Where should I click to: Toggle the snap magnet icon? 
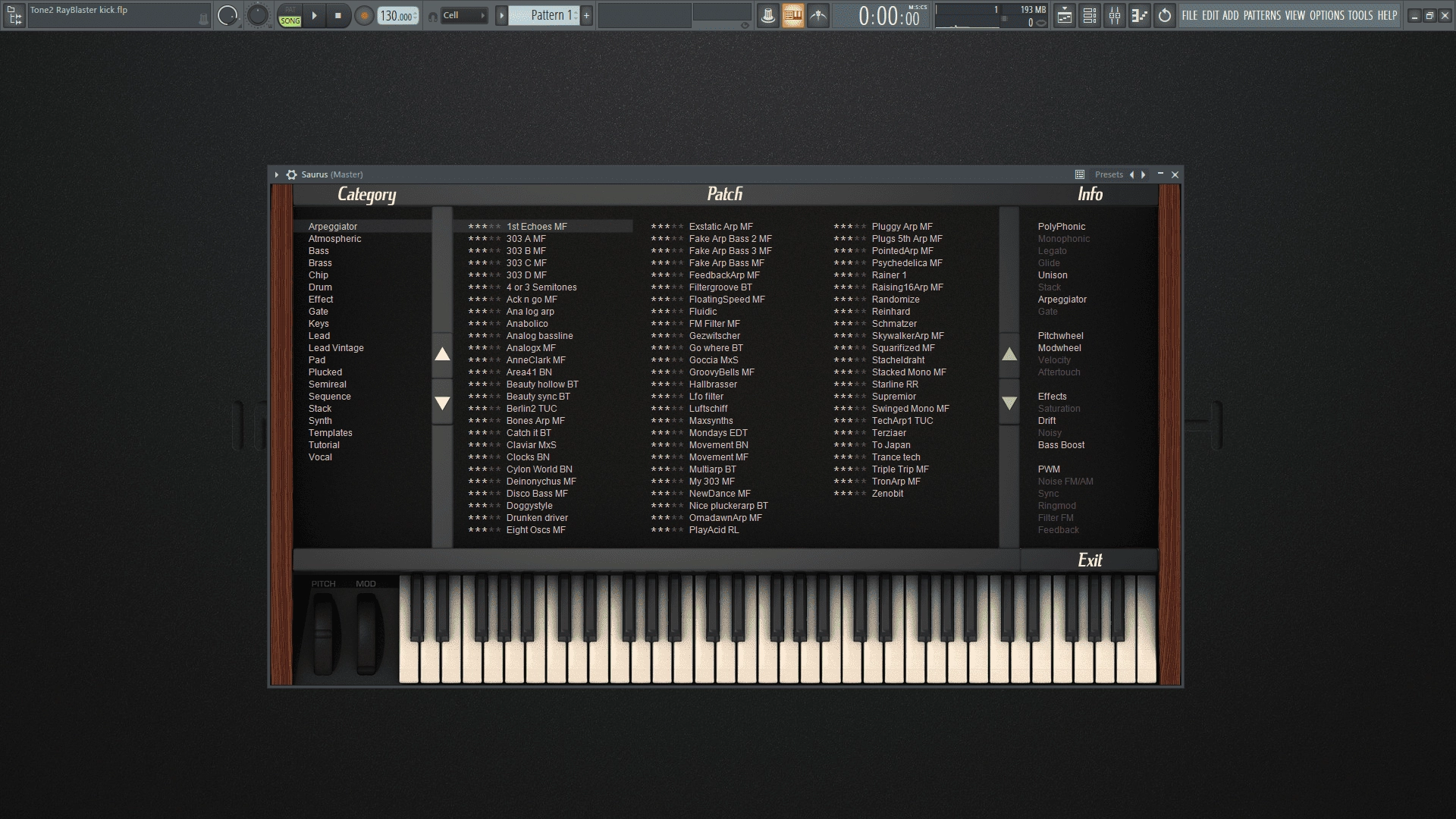coord(432,16)
